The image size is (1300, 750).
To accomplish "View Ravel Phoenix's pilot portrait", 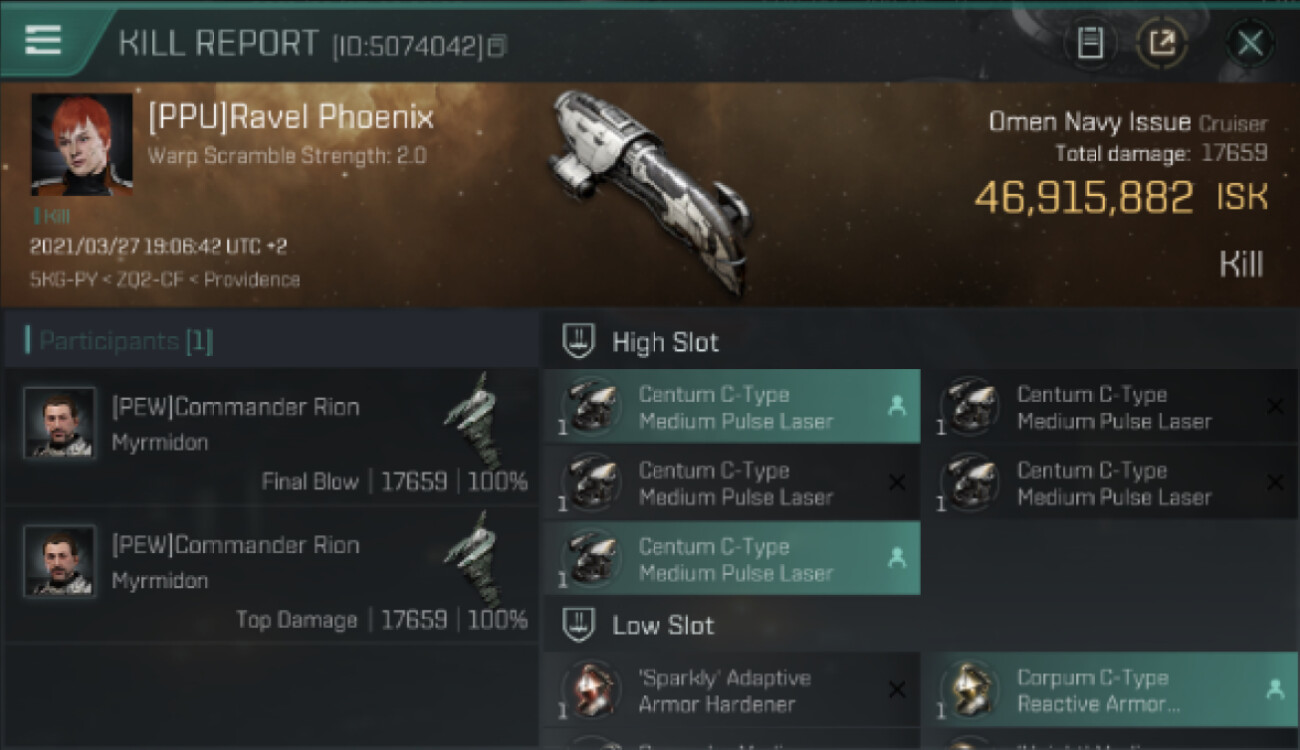I will [x=81, y=144].
